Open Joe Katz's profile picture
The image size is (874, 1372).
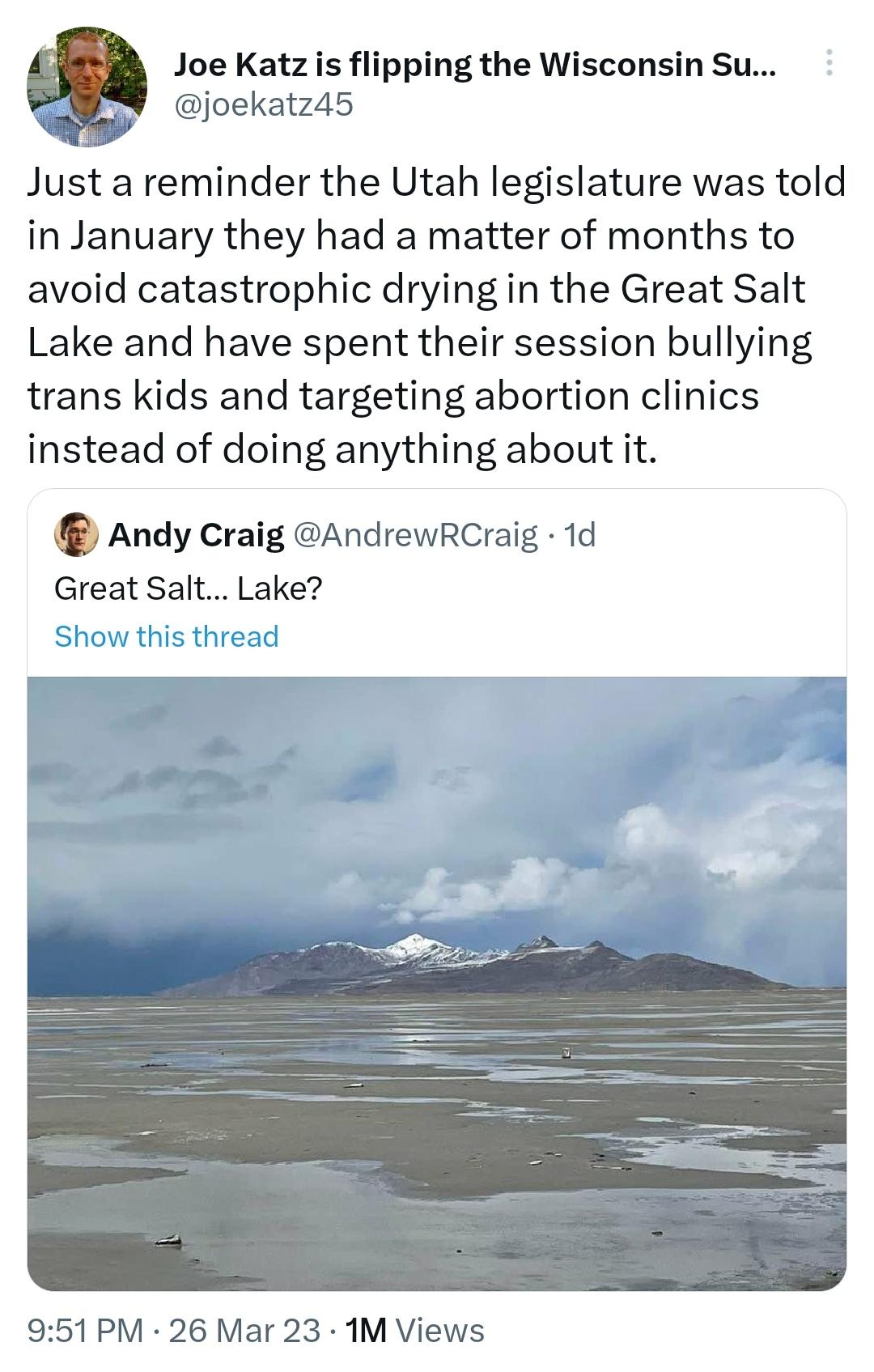pyautogui.click(x=87, y=87)
